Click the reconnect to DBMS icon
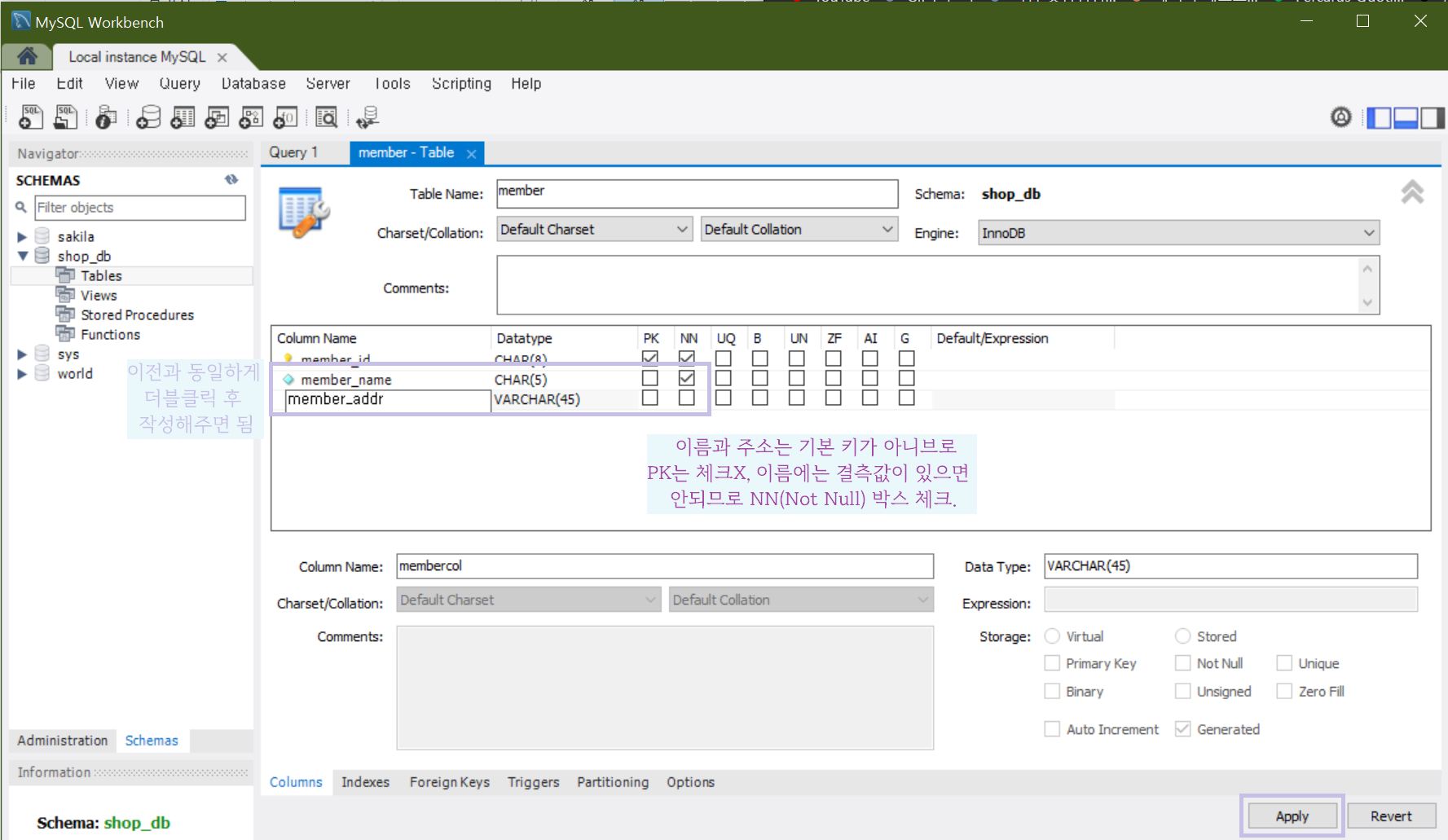The height and width of the screenshot is (840, 1448). click(368, 117)
